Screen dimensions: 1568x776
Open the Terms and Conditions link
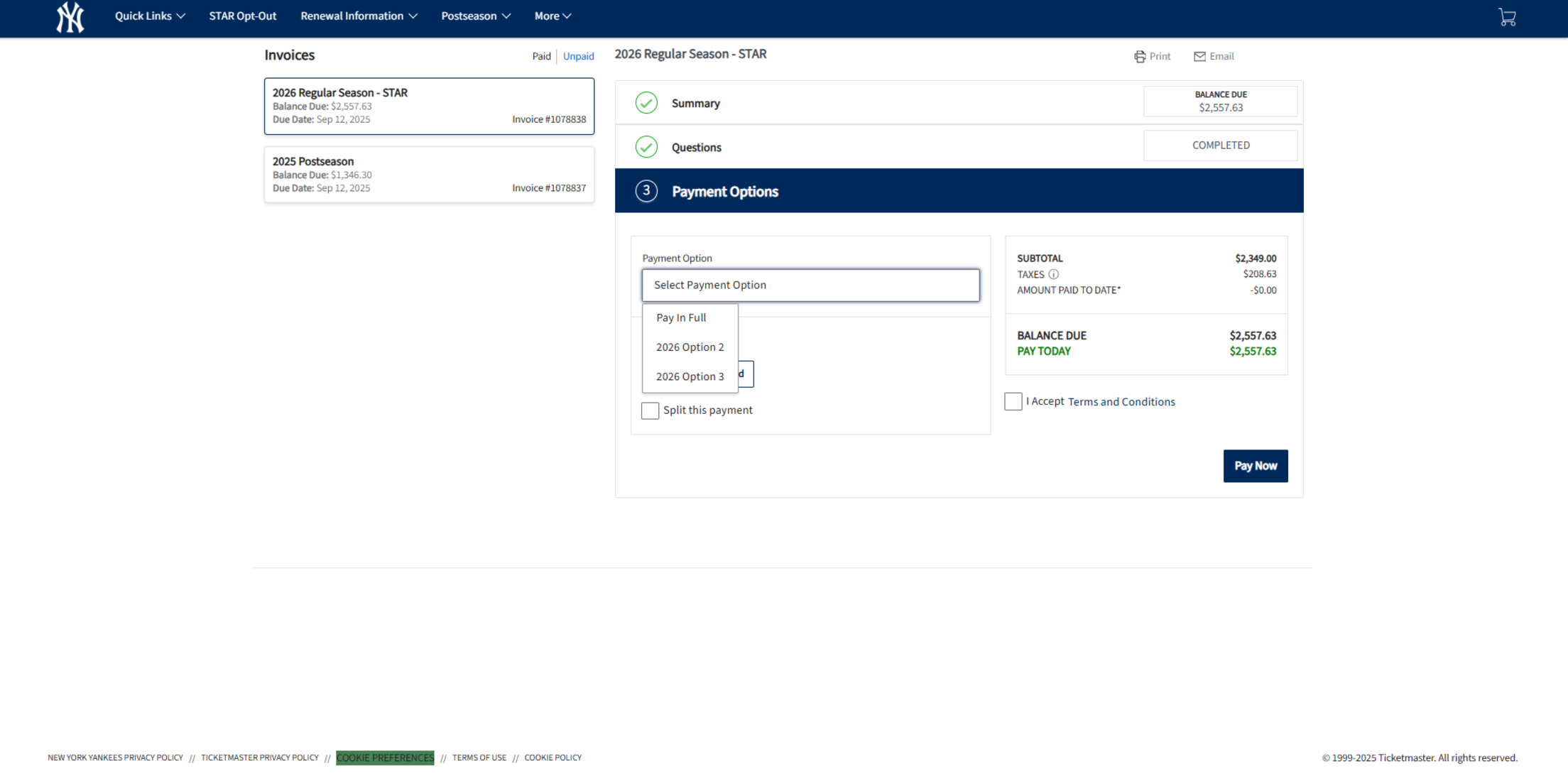pos(1121,401)
